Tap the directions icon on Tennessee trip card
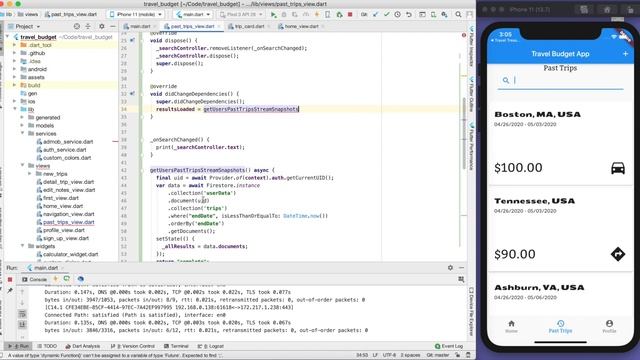640x360 pixels. tap(618, 254)
